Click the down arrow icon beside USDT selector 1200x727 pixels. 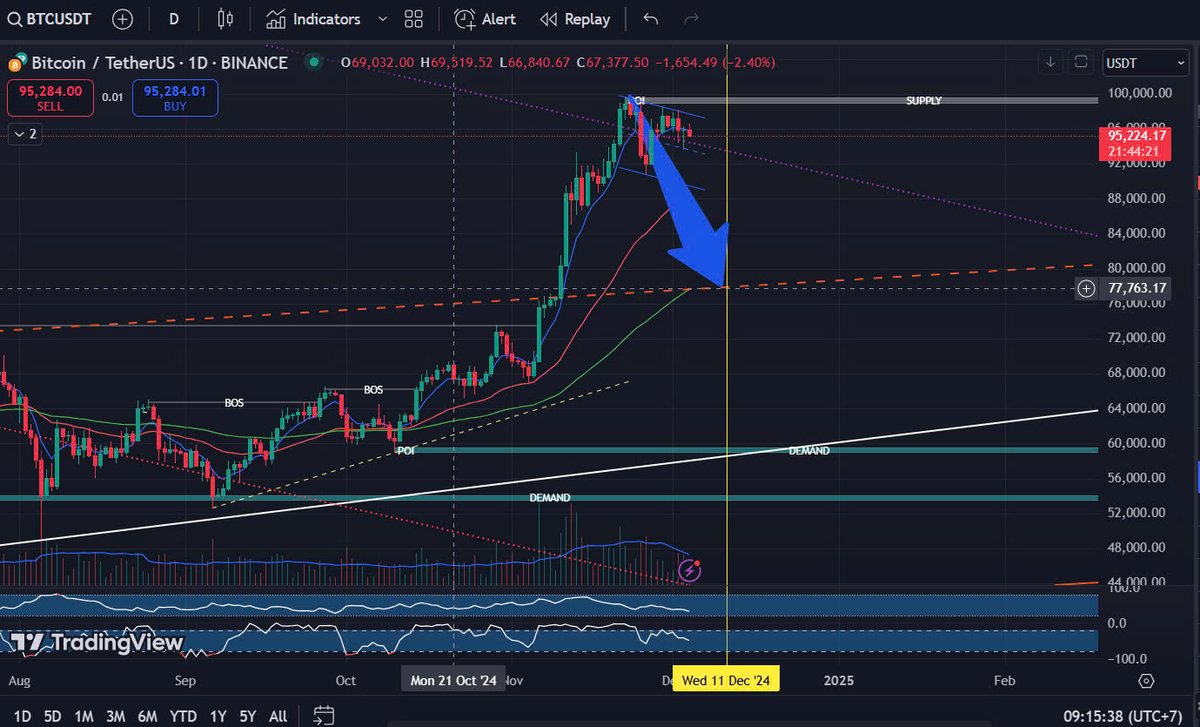[x=1051, y=62]
